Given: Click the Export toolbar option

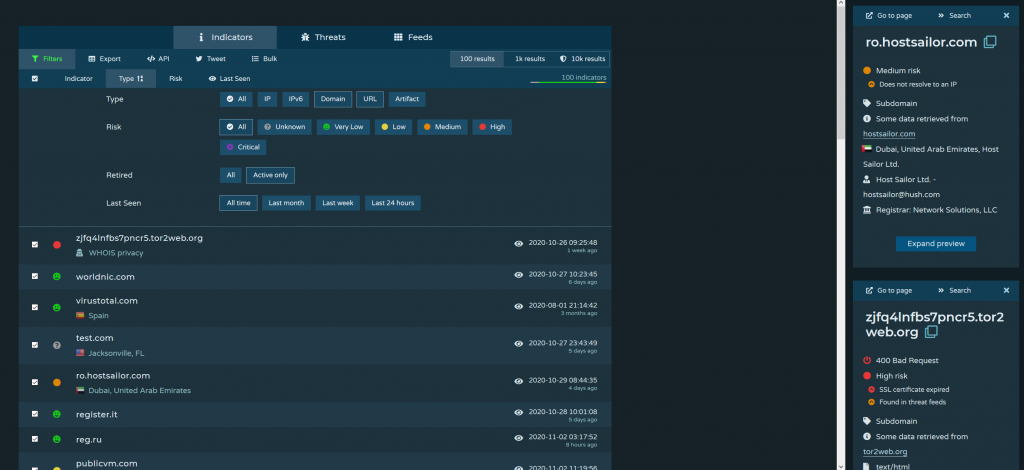Looking at the screenshot, I should (104, 59).
